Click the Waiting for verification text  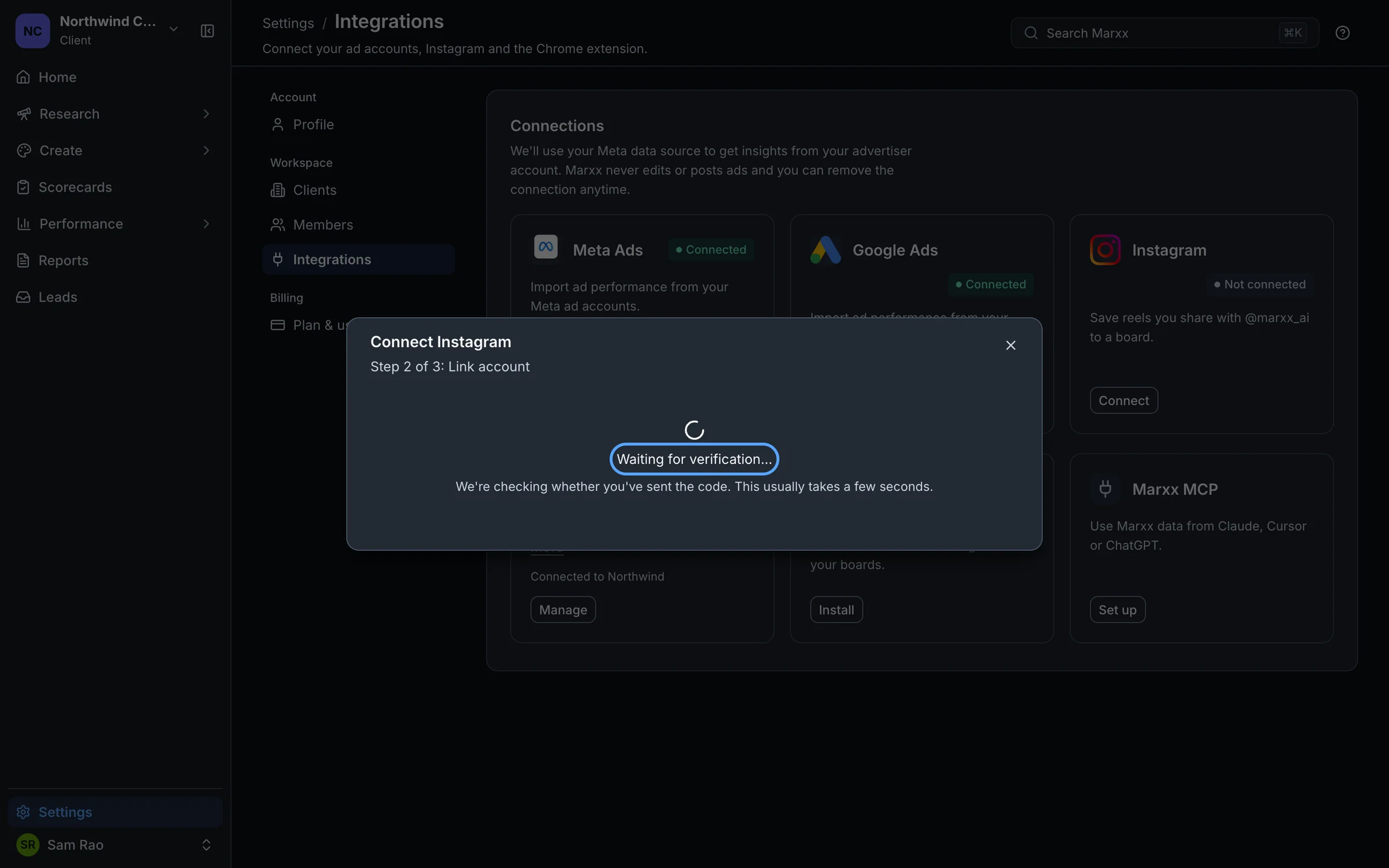pyautogui.click(x=694, y=459)
